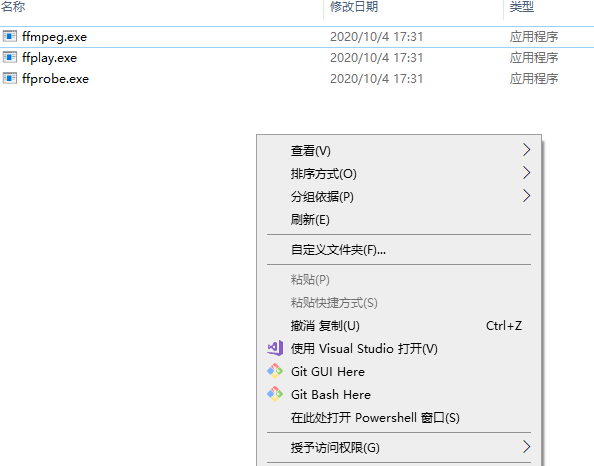This screenshot has width=594, height=466.
Task: Click the ffplay.exe application icon
Action: click(x=10, y=57)
